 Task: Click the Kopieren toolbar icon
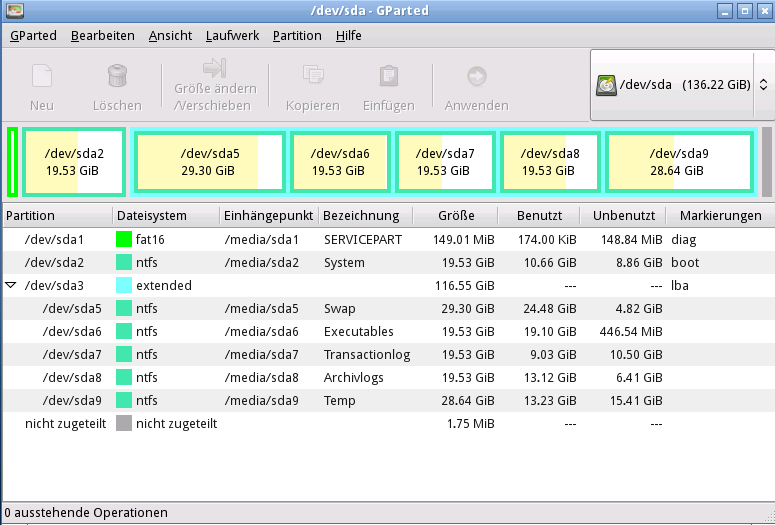pos(312,75)
